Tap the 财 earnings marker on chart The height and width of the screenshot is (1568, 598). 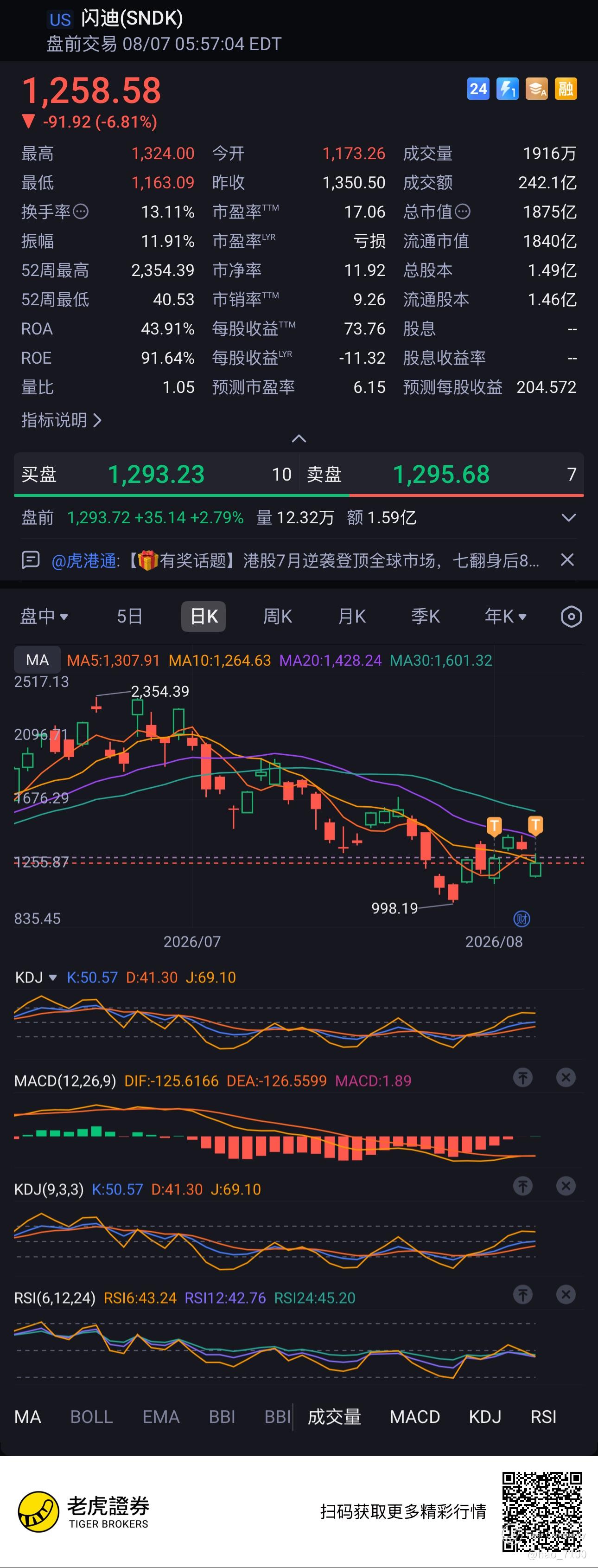pos(522,919)
